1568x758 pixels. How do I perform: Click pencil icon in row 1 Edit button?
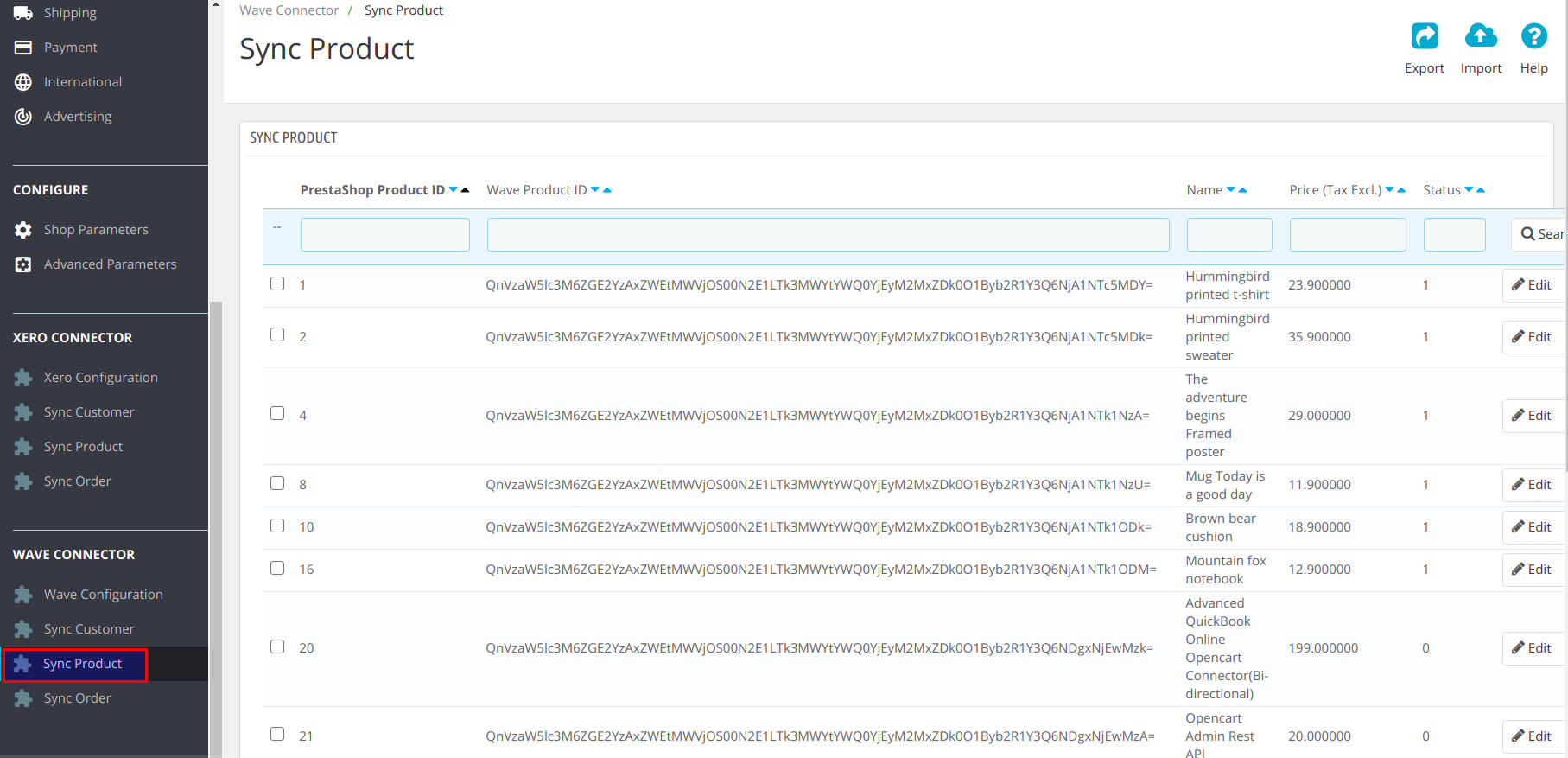pyautogui.click(x=1518, y=285)
